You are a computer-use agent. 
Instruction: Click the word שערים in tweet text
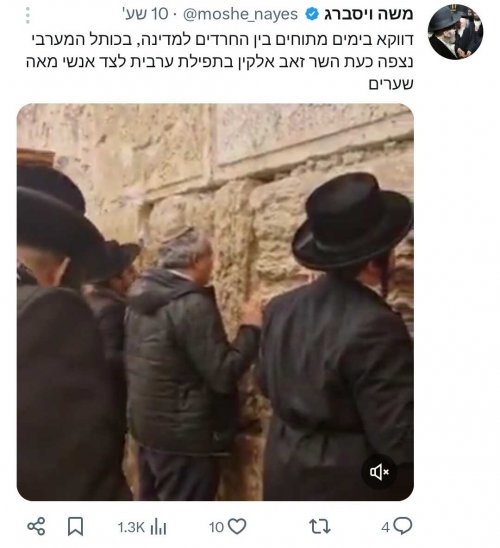click(x=391, y=84)
